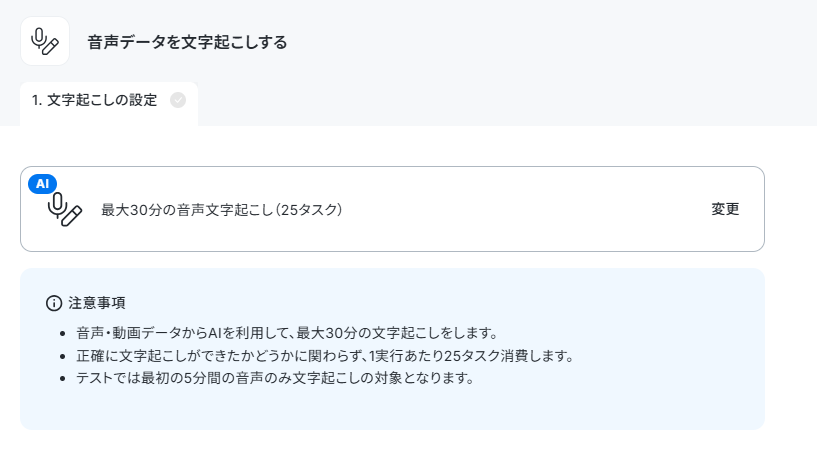Click the number 1. in the step tab
This screenshot has height=456, width=817.
[36, 100]
